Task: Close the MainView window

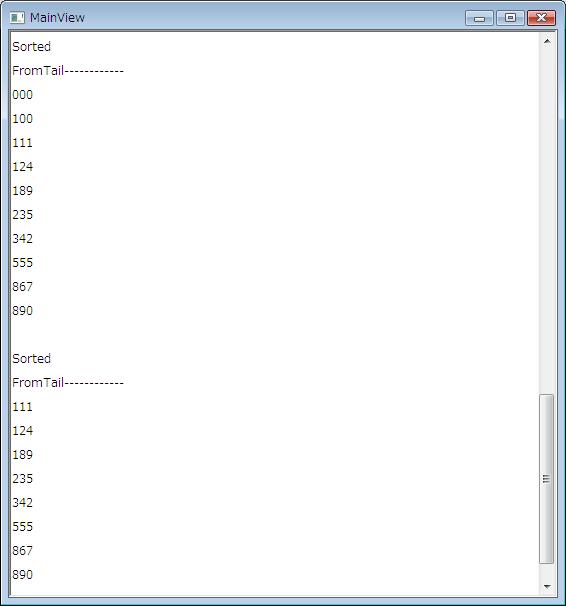Action: [541, 18]
